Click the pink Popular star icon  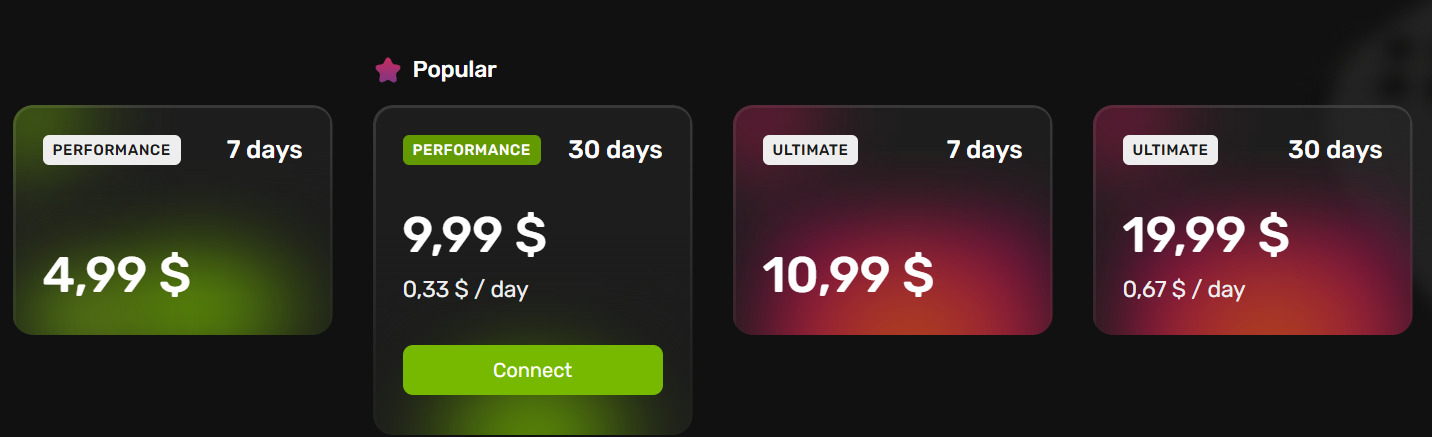pyautogui.click(x=387, y=70)
